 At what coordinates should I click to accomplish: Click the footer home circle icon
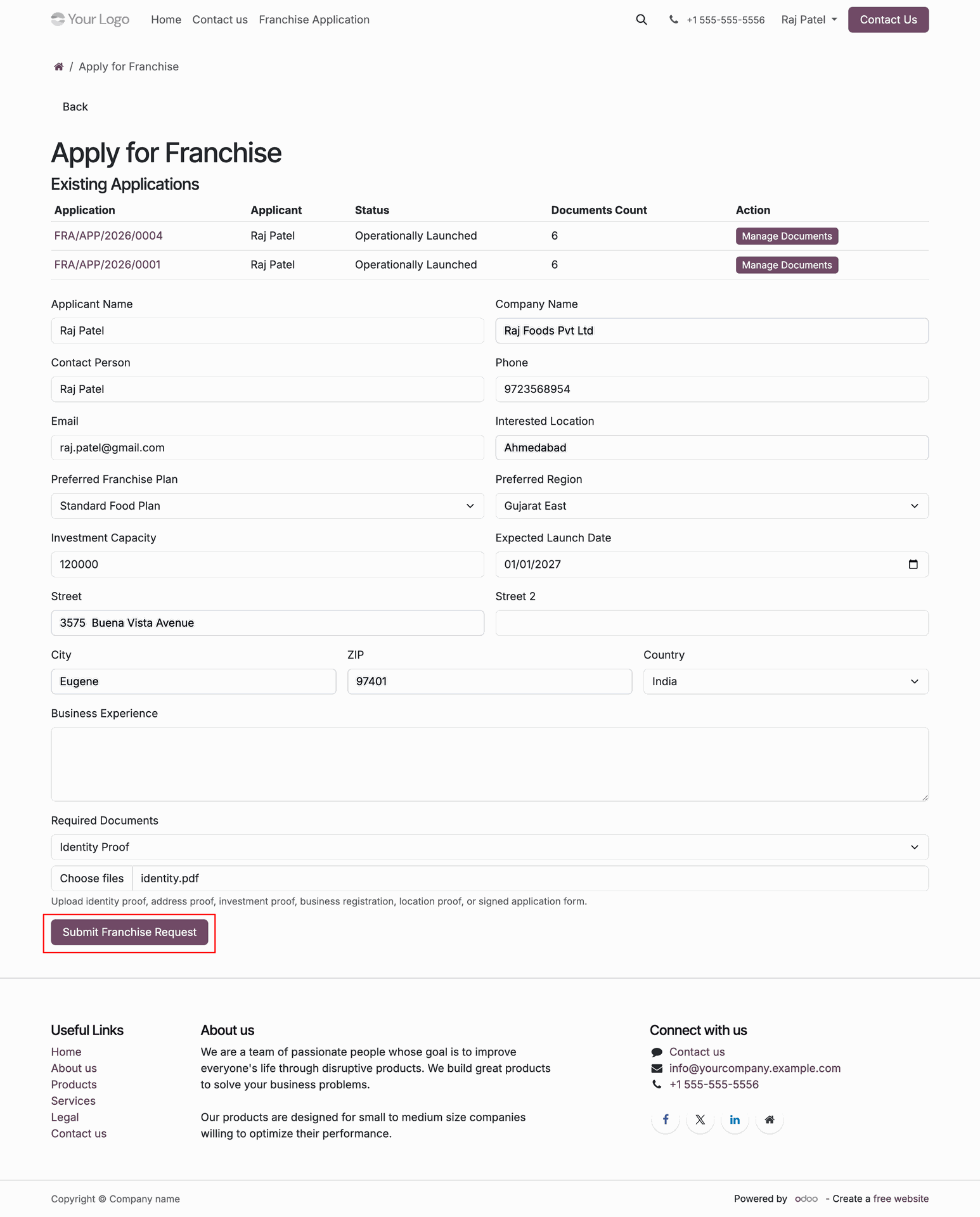[x=770, y=1119]
